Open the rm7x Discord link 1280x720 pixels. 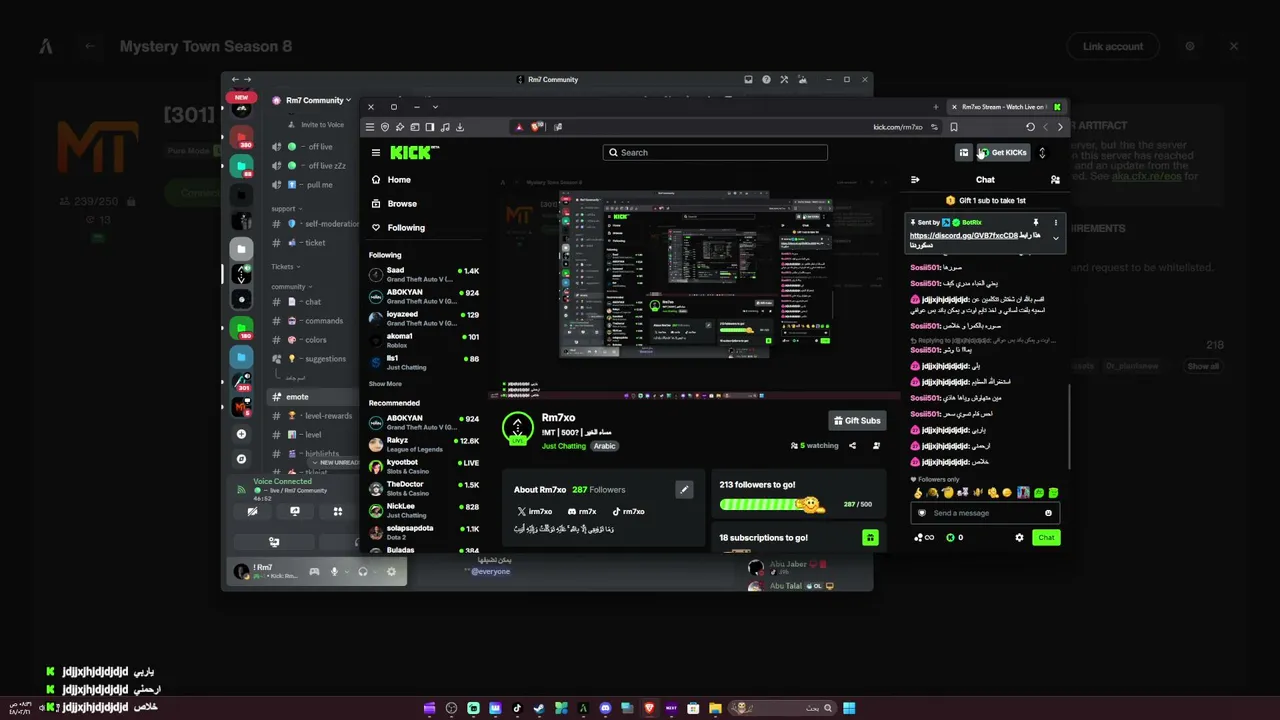[582, 512]
